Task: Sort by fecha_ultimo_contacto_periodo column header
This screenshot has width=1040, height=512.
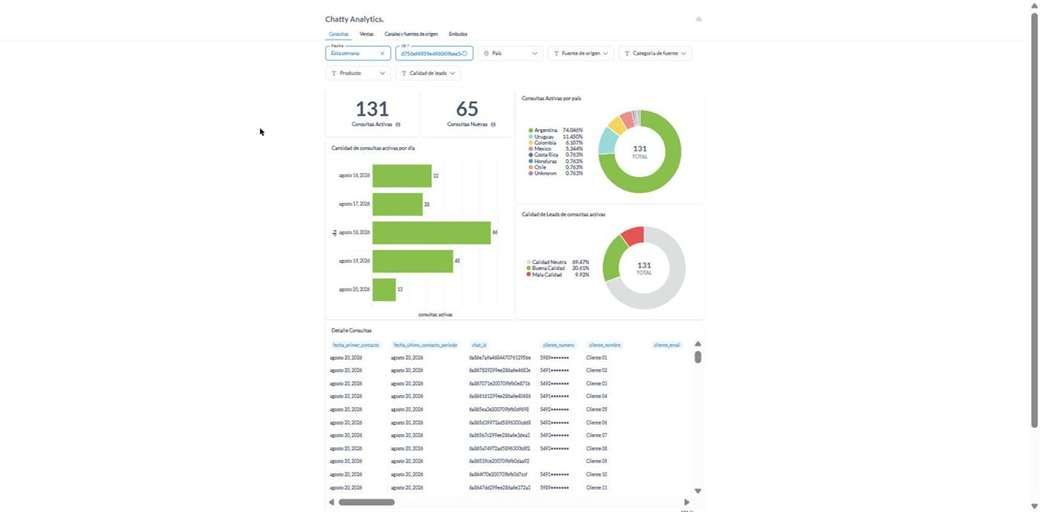Action: (425, 345)
